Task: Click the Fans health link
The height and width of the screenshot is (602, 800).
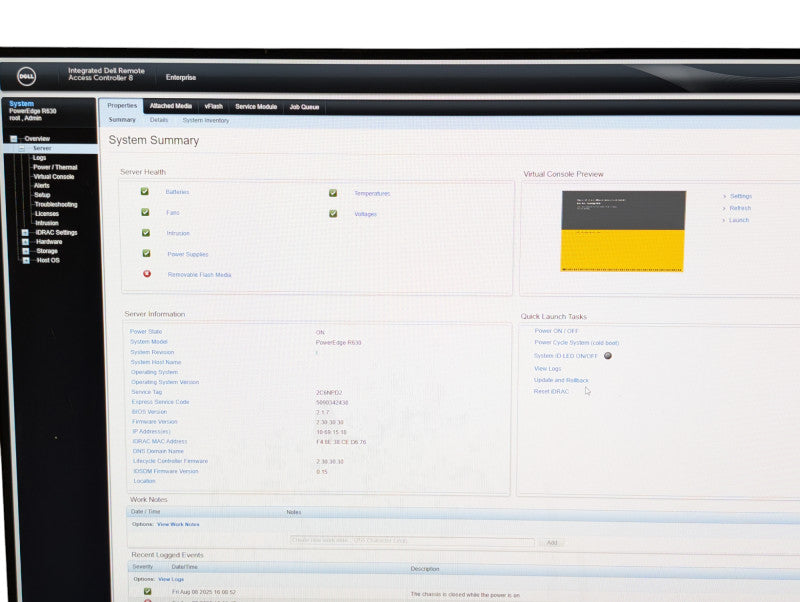Action: click(x=172, y=212)
